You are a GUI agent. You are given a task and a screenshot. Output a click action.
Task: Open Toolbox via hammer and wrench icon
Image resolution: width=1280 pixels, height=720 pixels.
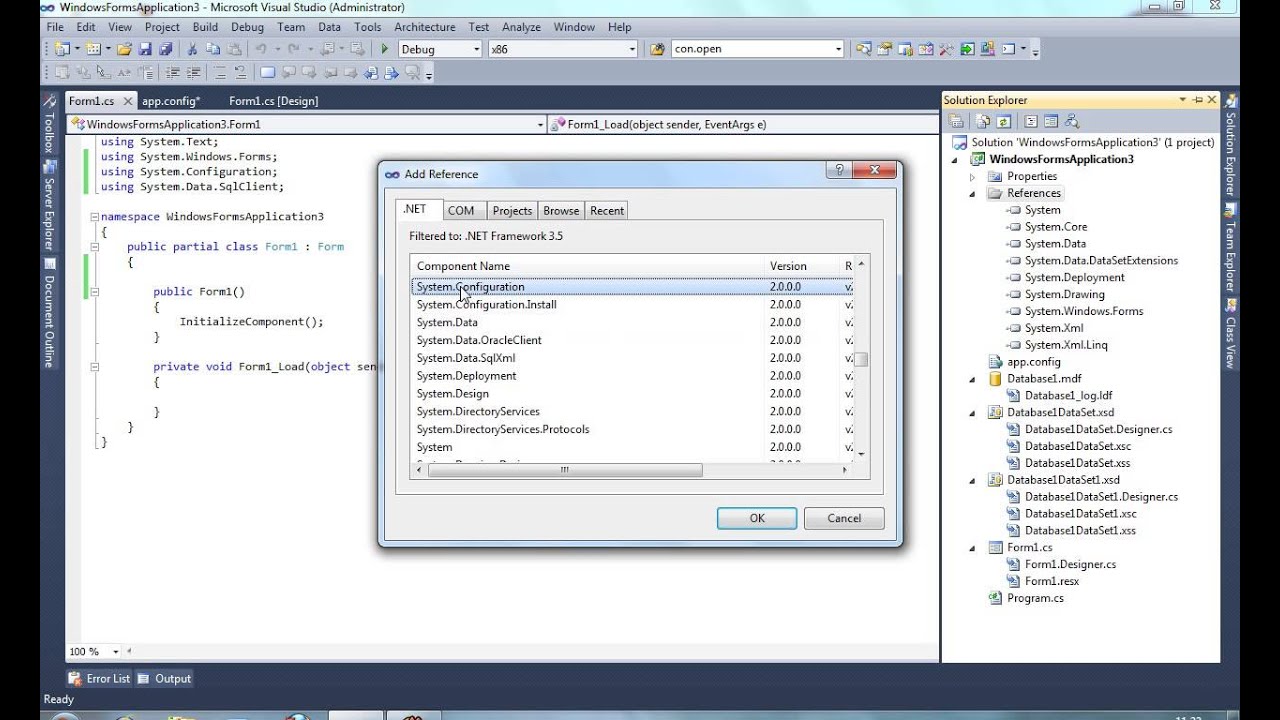[x=946, y=49]
